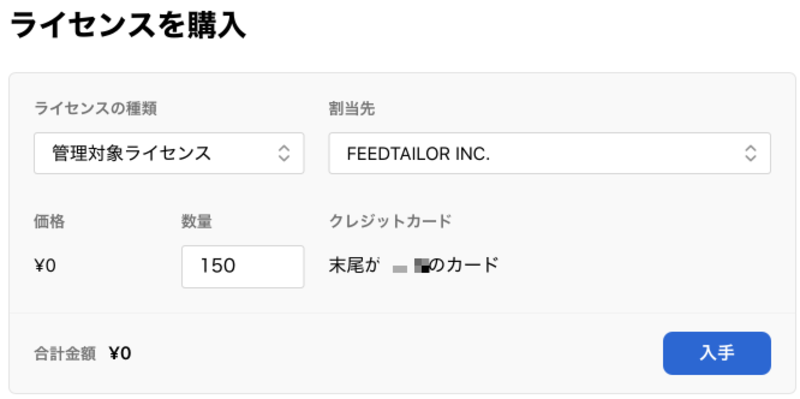Click the ¥0 value under 価格
The image size is (800, 399).
(45, 266)
